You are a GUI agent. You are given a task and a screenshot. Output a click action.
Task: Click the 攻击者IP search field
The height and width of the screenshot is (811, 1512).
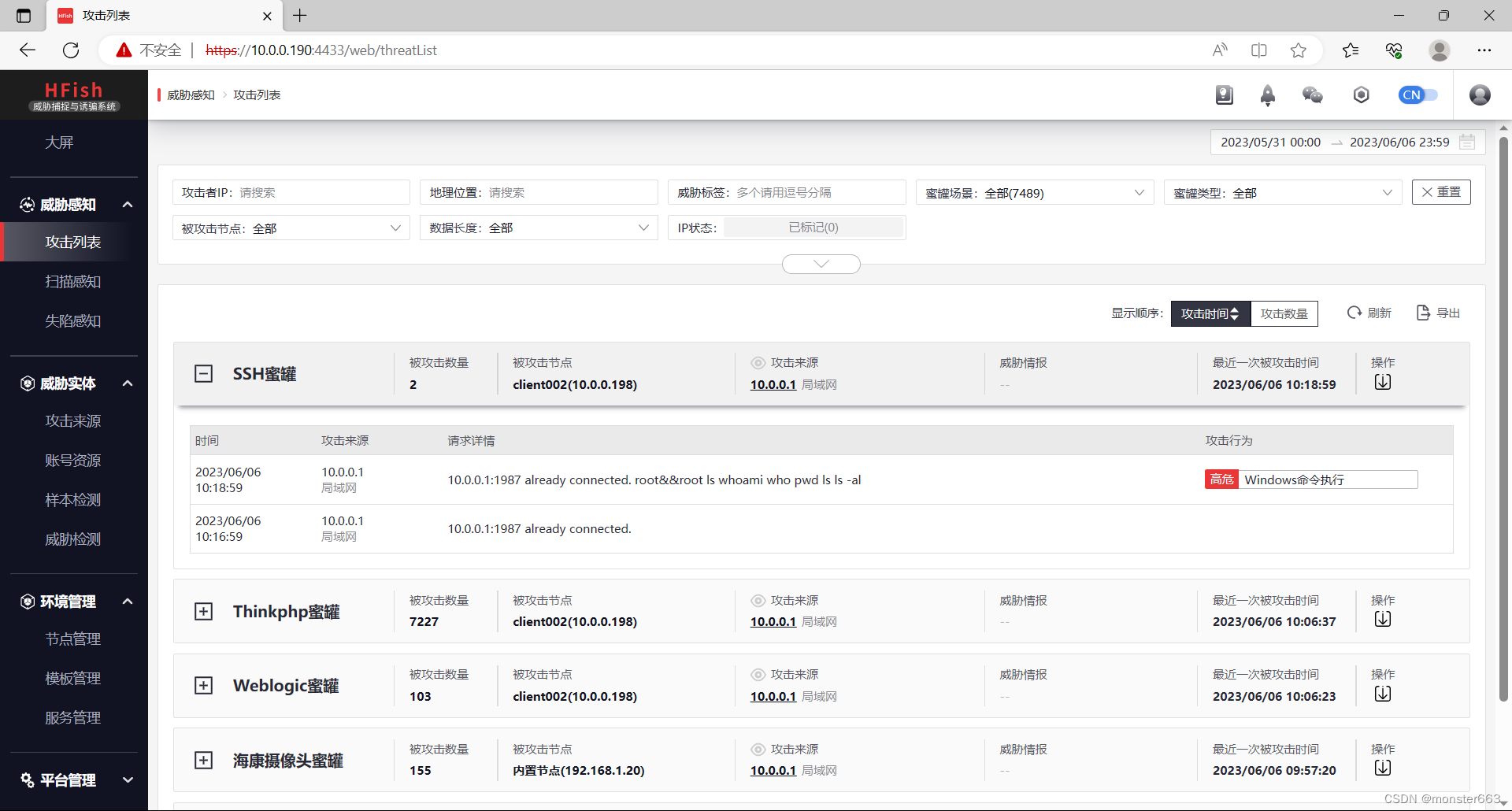pos(291,193)
